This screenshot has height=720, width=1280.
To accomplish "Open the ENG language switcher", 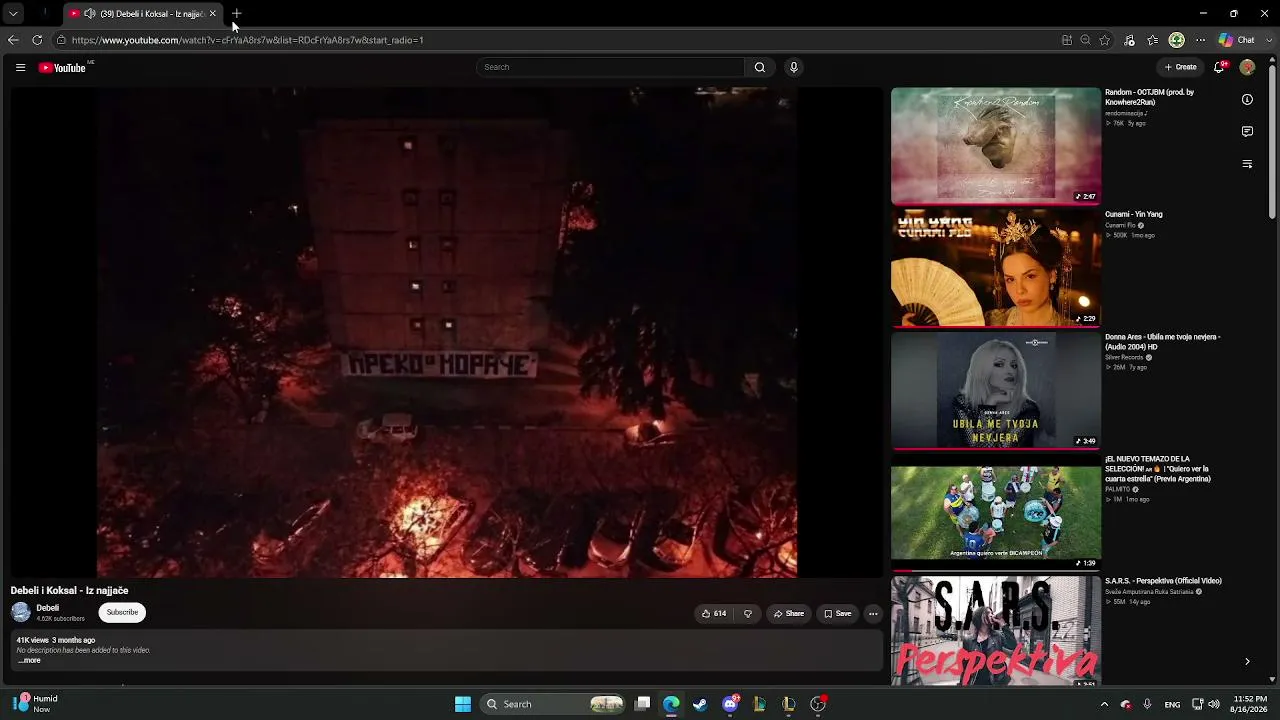I will pos(1172,704).
